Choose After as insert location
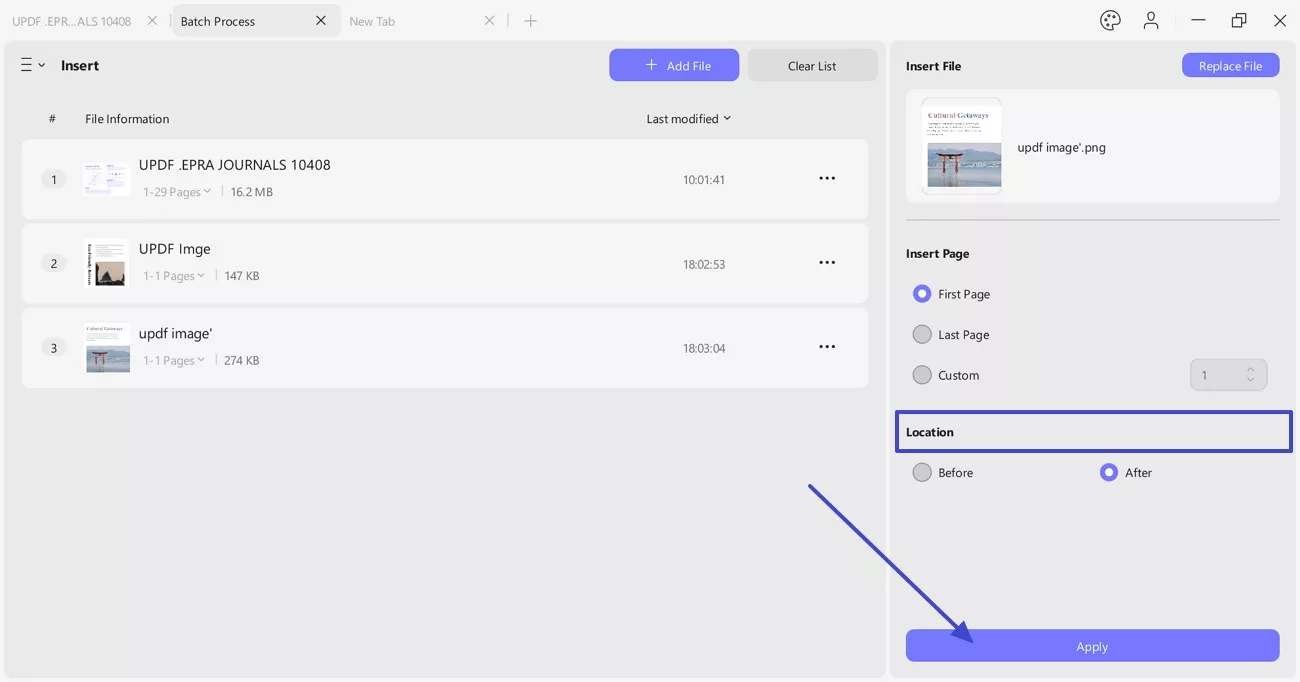Viewport: 1300px width, 682px height. pyautogui.click(x=1108, y=473)
